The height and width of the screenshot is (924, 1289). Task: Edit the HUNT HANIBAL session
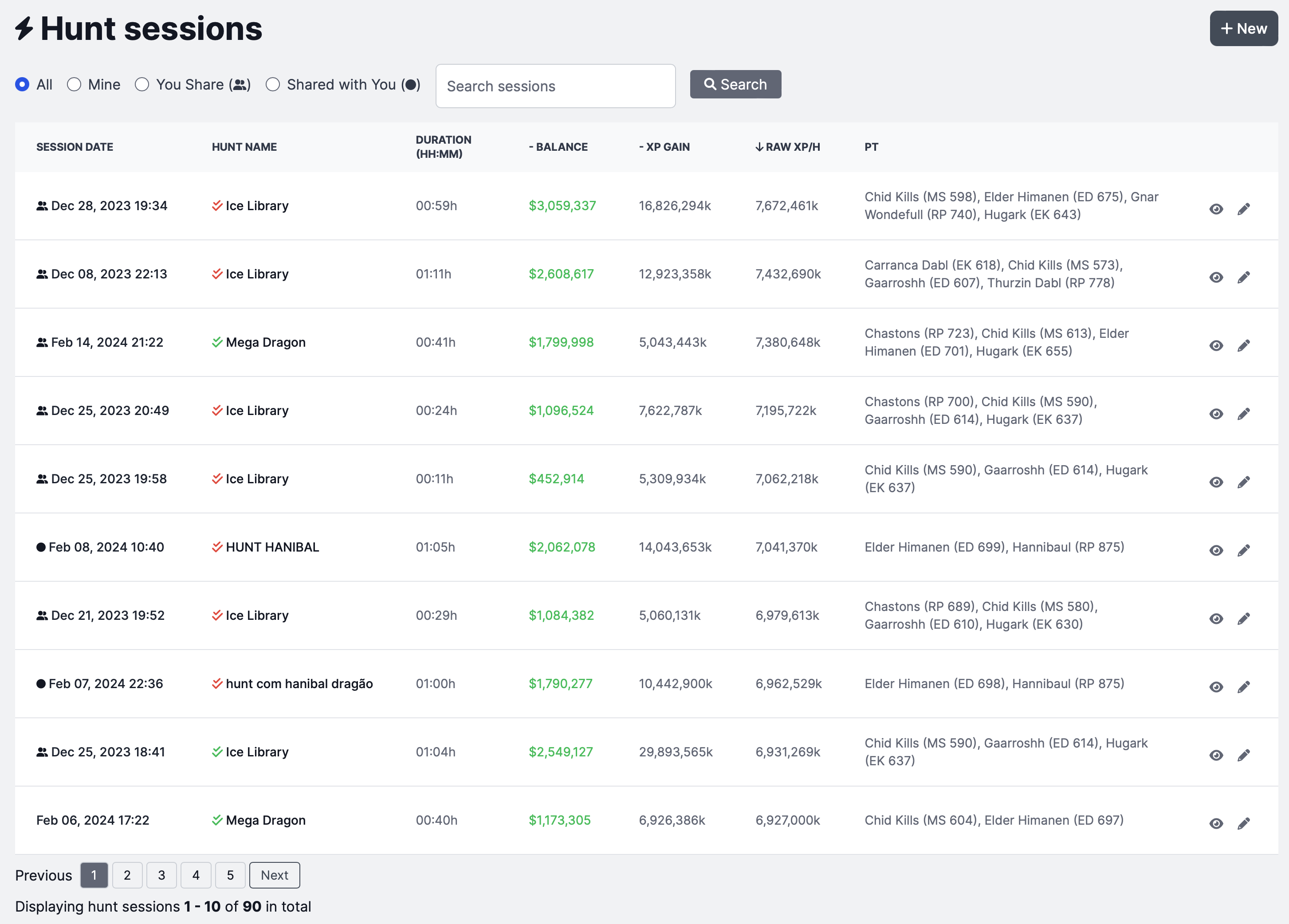(1243, 550)
